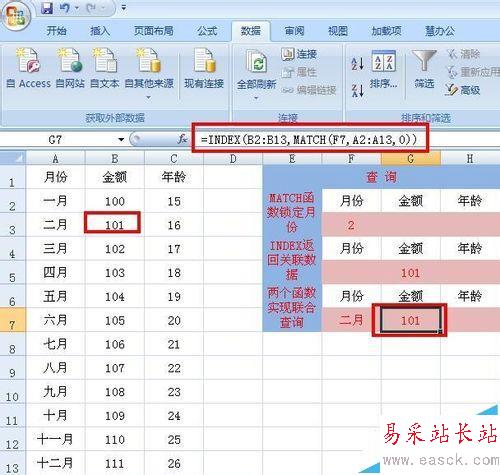The height and width of the screenshot is (475, 500).
Task: Select the active cell G7 with 101
Action: [x=411, y=320]
